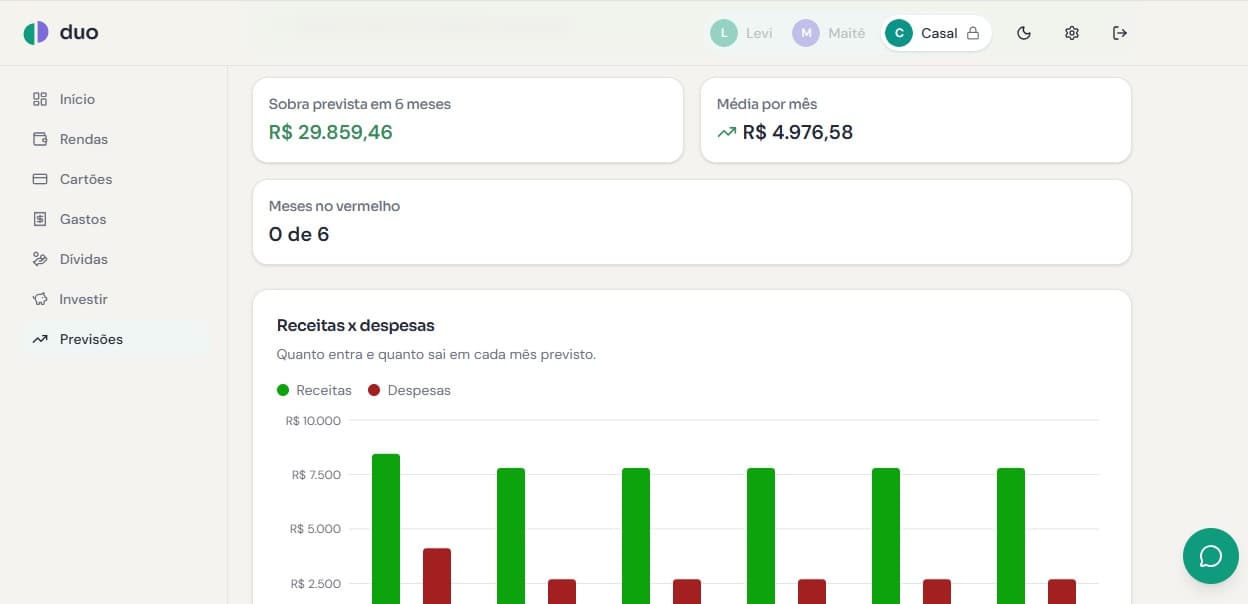The width and height of the screenshot is (1248, 604).
Task: Toggle dark mode with moon icon
Action: (1024, 33)
